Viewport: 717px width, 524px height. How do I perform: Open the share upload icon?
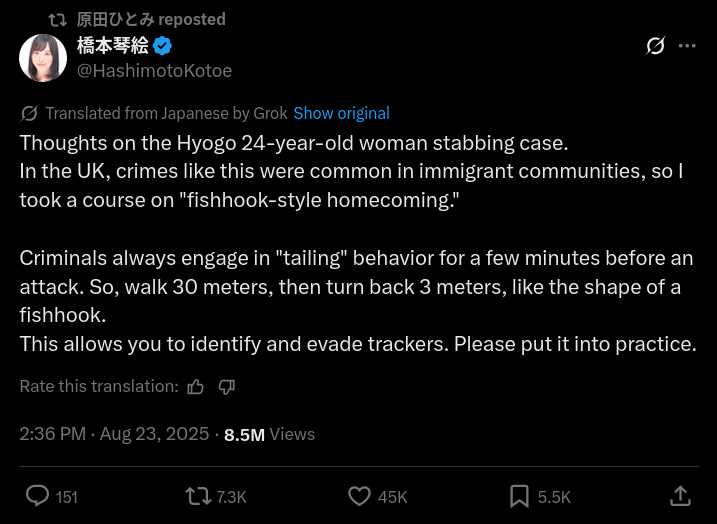tap(680, 496)
